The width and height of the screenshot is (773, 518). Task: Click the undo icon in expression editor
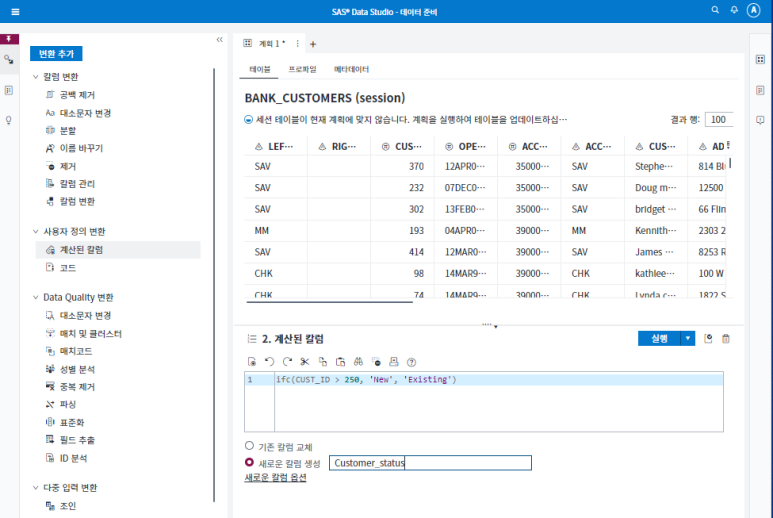point(269,361)
